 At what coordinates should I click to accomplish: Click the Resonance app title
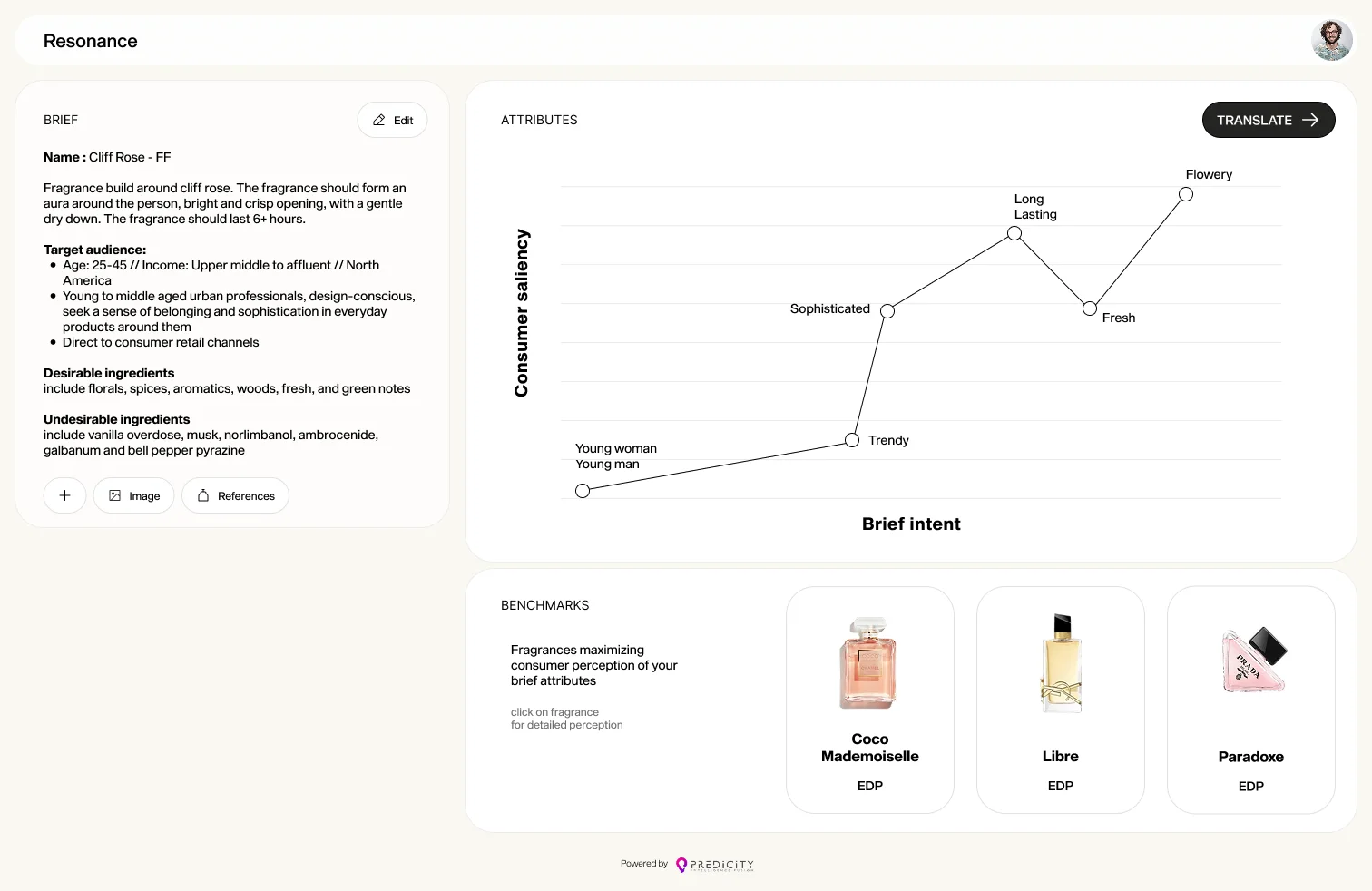(91, 41)
